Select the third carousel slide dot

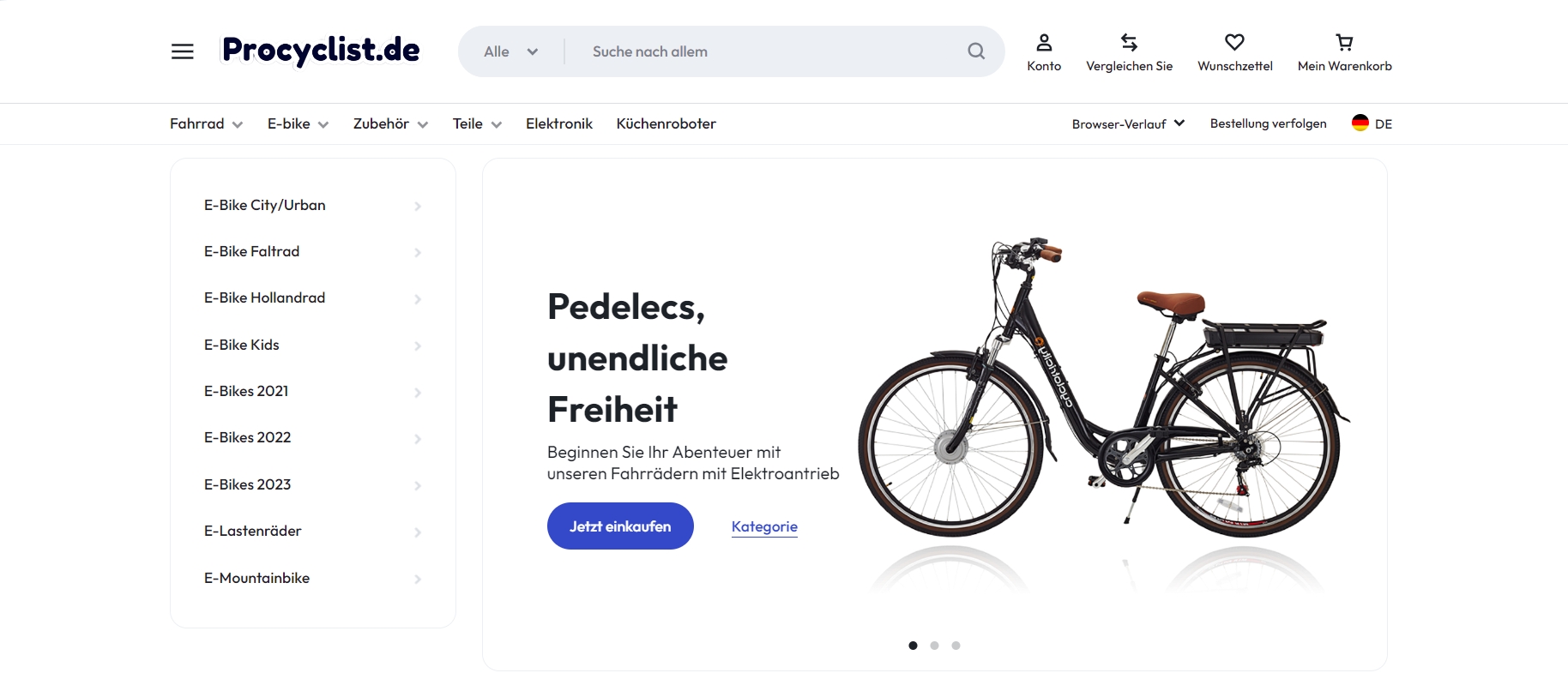[x=956, y=646]
